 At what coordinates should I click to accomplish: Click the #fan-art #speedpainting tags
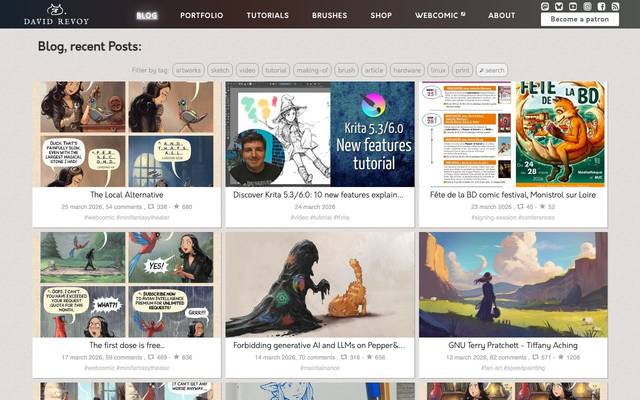point(513,368)
